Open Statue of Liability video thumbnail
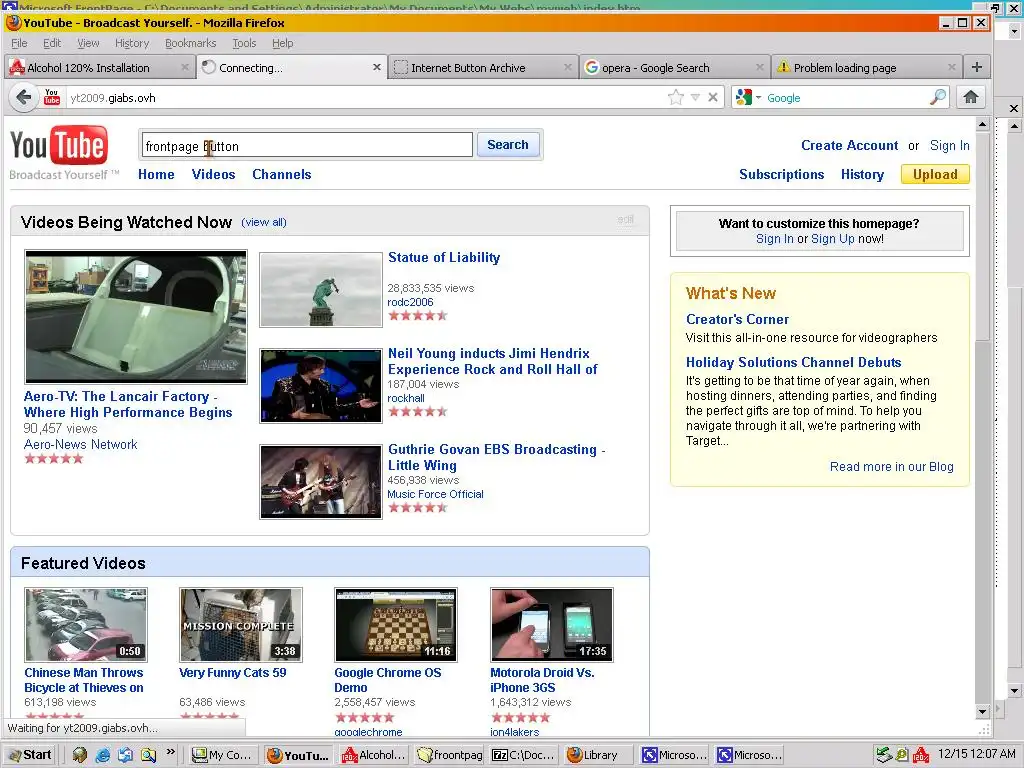This screenshot has height=768, width=1024. pyautogui.click(x=321, y=290)
